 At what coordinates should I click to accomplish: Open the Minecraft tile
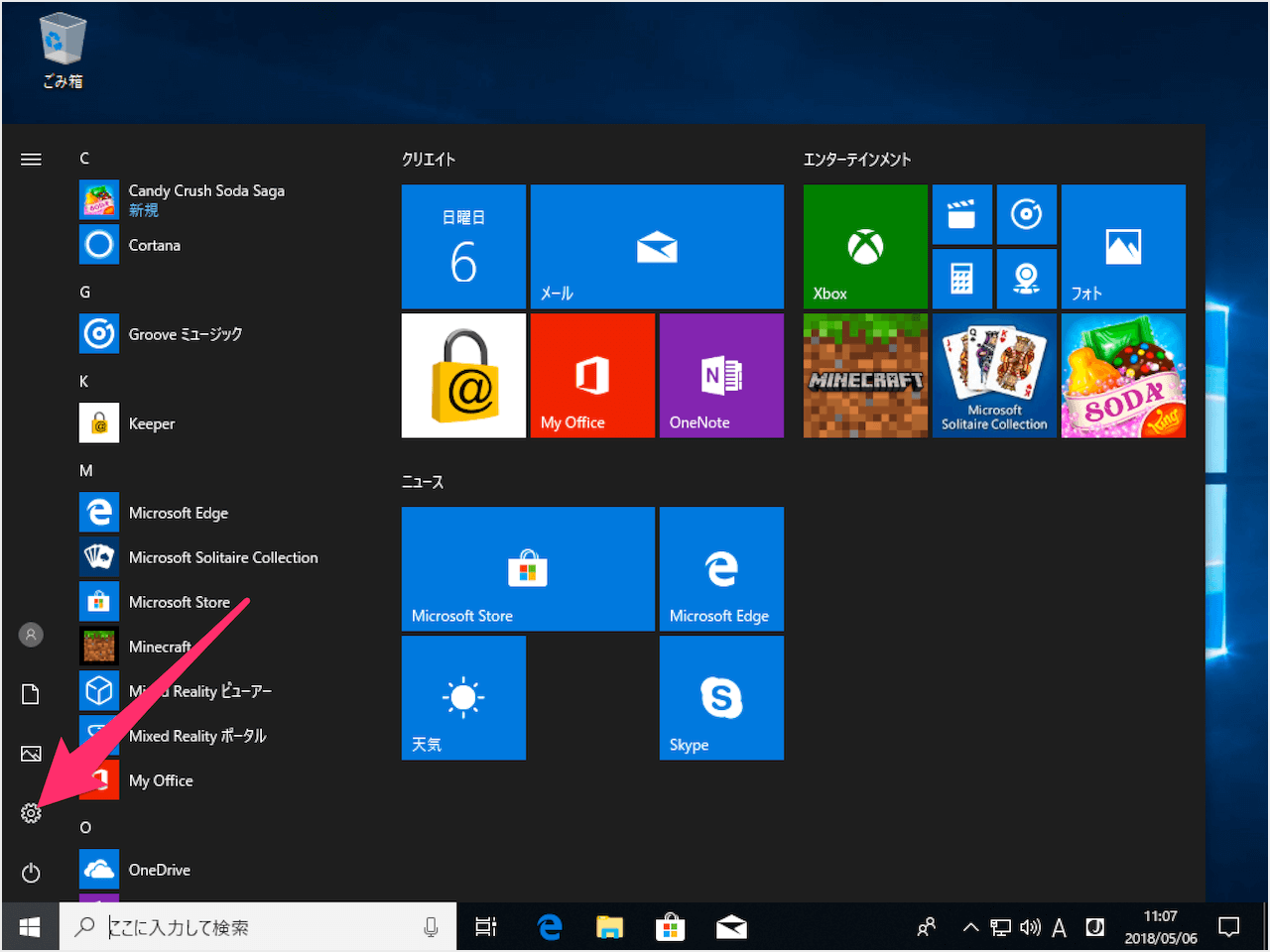tap(865, 375)
